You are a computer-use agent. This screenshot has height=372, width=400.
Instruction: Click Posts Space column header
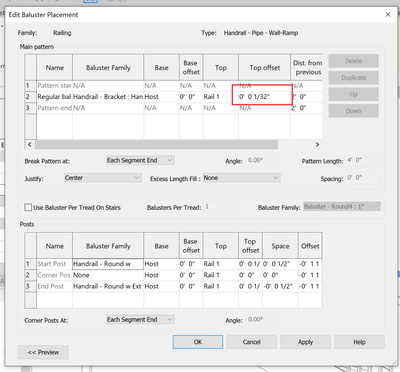[280, 246]
